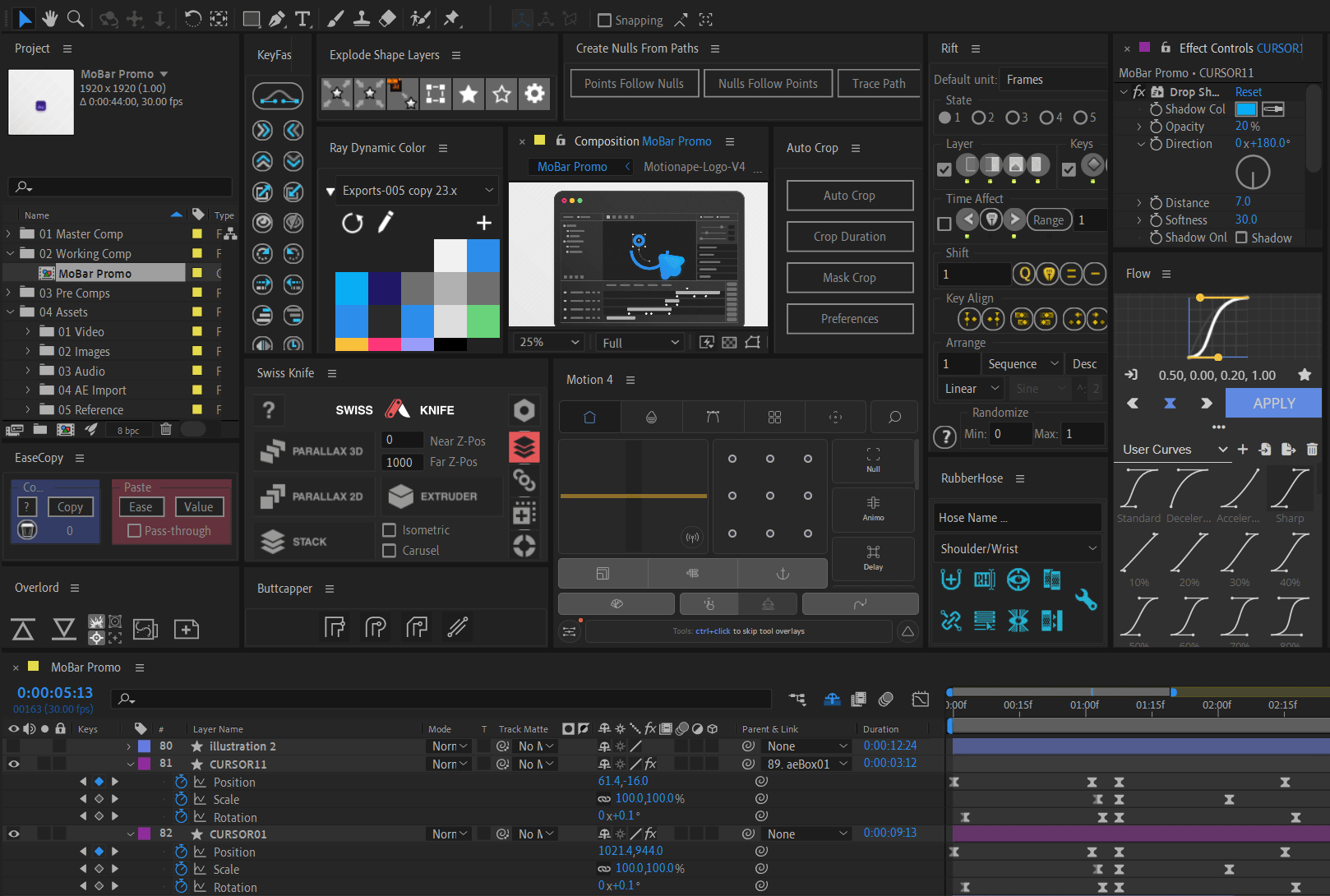Open the Motion 4 home tab

(589, 417)
